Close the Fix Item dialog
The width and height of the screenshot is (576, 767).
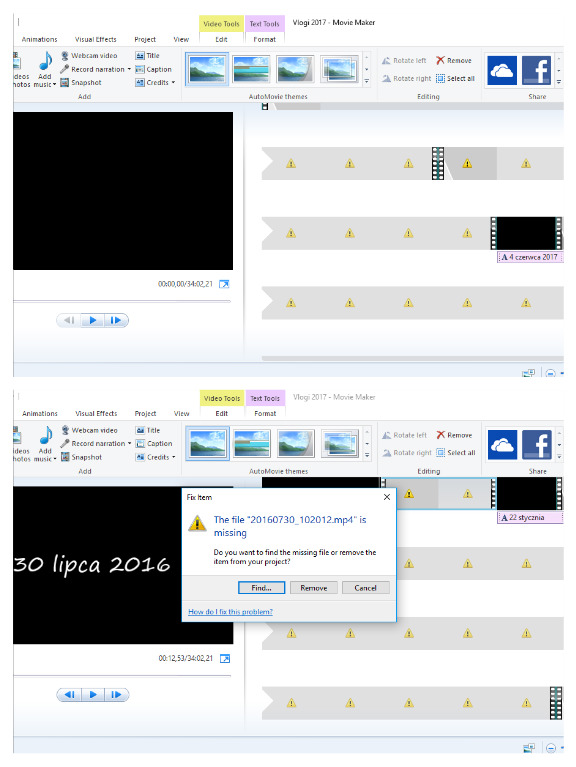pos(387,497)
